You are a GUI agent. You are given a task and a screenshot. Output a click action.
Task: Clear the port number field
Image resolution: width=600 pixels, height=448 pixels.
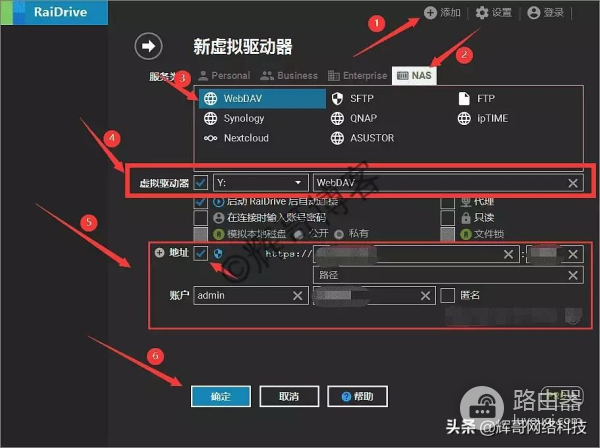tap(573, 254)
